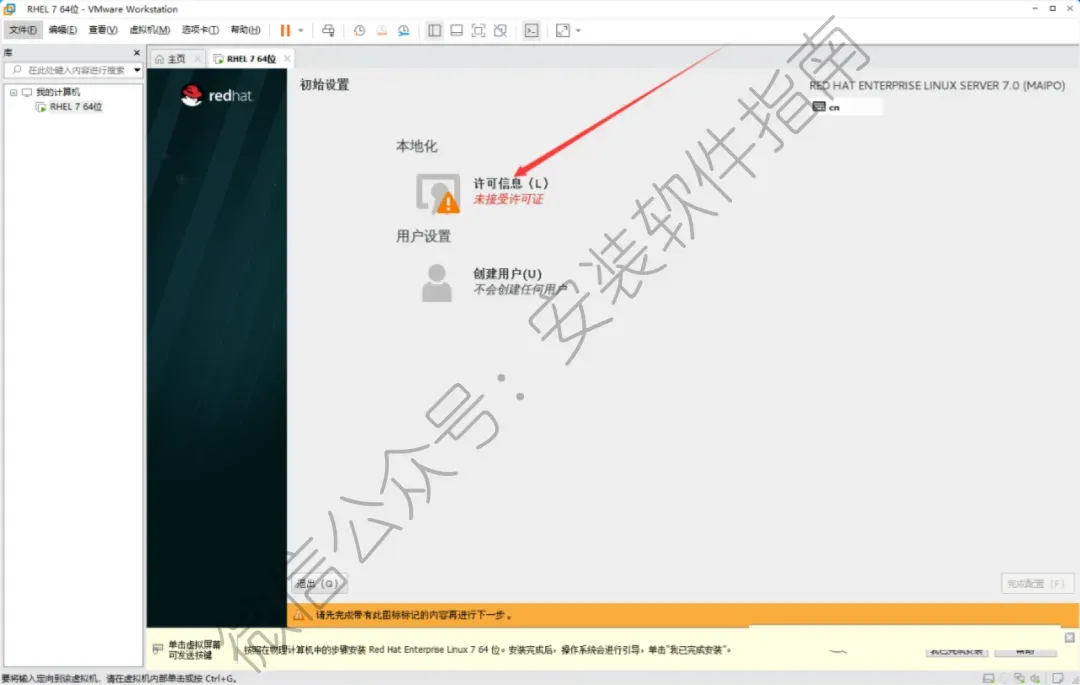1080x685 pixels.
Task: Click the CD/DVD status bar icon
Action: (1004, 678)
